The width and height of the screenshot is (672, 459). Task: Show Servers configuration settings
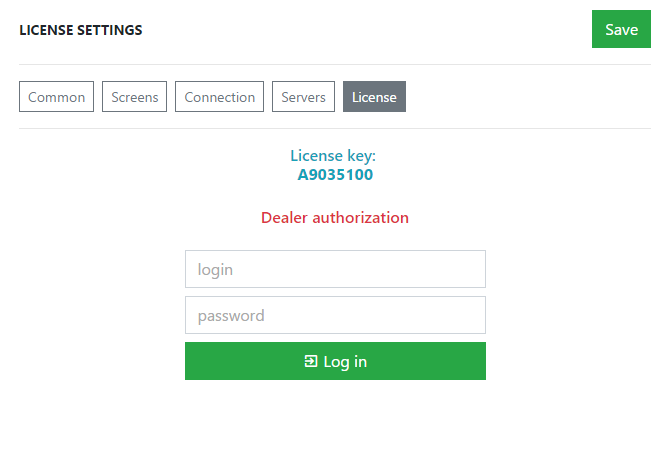coord(303,97)
